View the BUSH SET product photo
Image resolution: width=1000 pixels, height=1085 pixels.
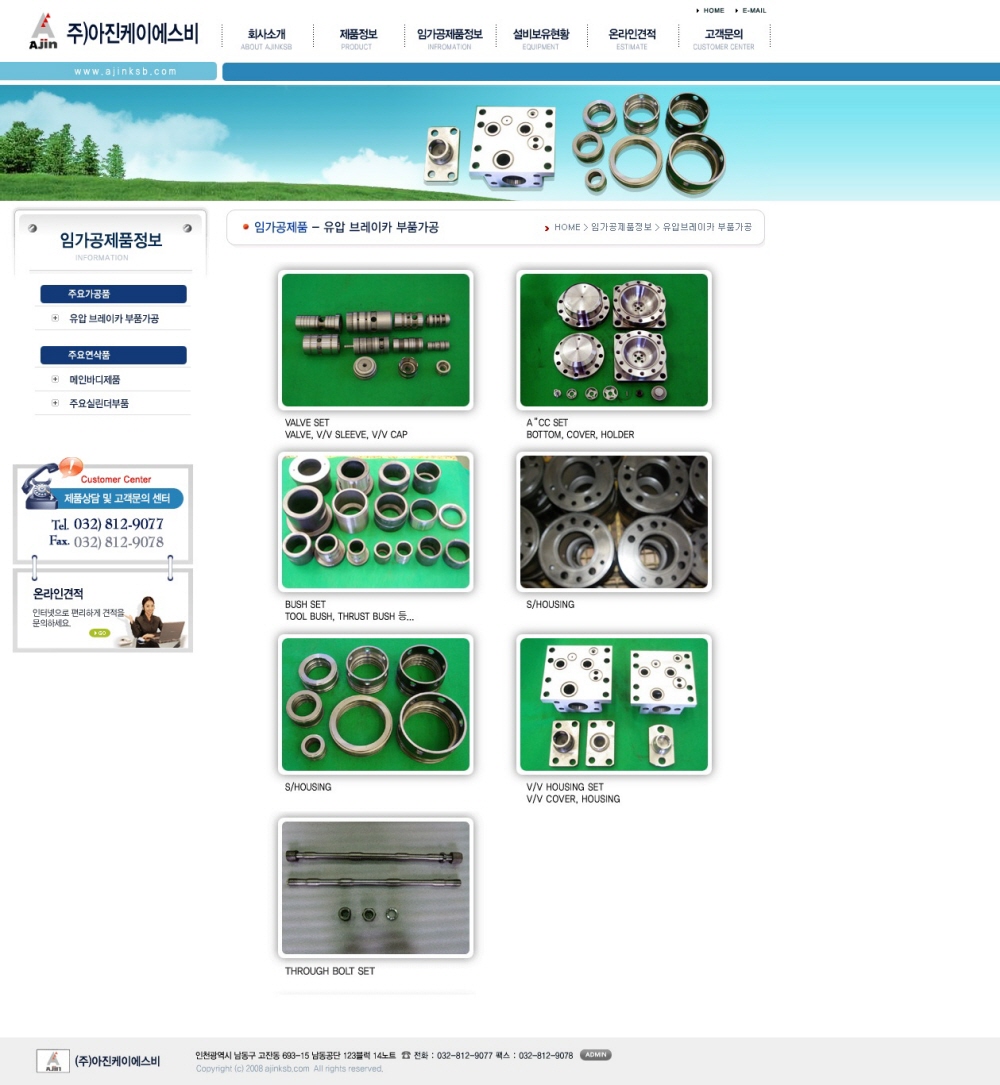click(x=375, y=522)
